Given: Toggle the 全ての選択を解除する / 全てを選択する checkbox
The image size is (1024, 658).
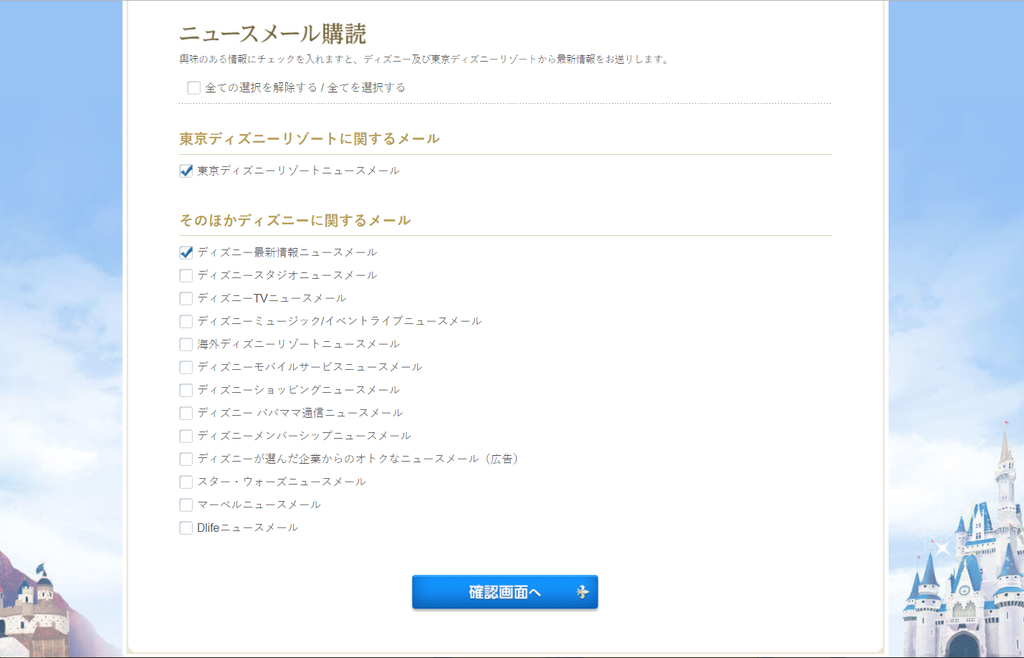Looking at the screenshot, I should coord(194,87).
